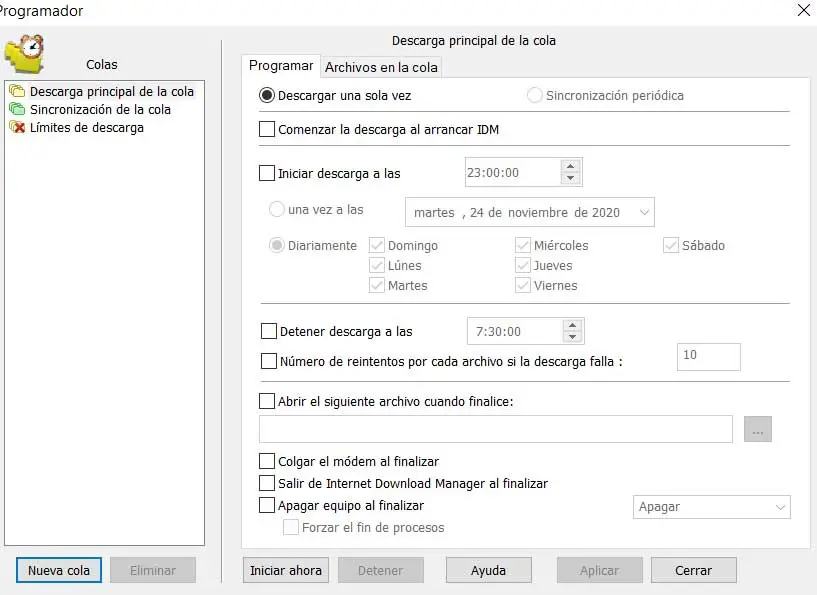Close the Programador window
Viewport: 817px width, 595px height.
coord(803,11)
